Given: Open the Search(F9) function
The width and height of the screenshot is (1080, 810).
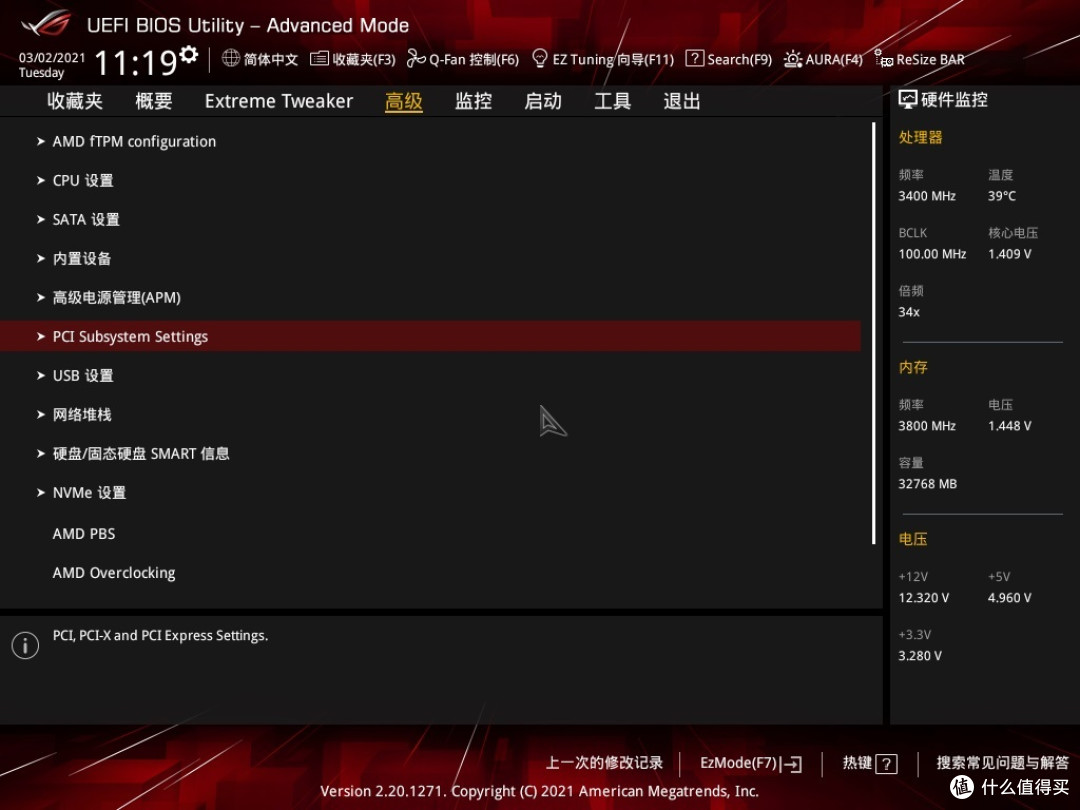Looking at the screenshot, I should [729, 58].
